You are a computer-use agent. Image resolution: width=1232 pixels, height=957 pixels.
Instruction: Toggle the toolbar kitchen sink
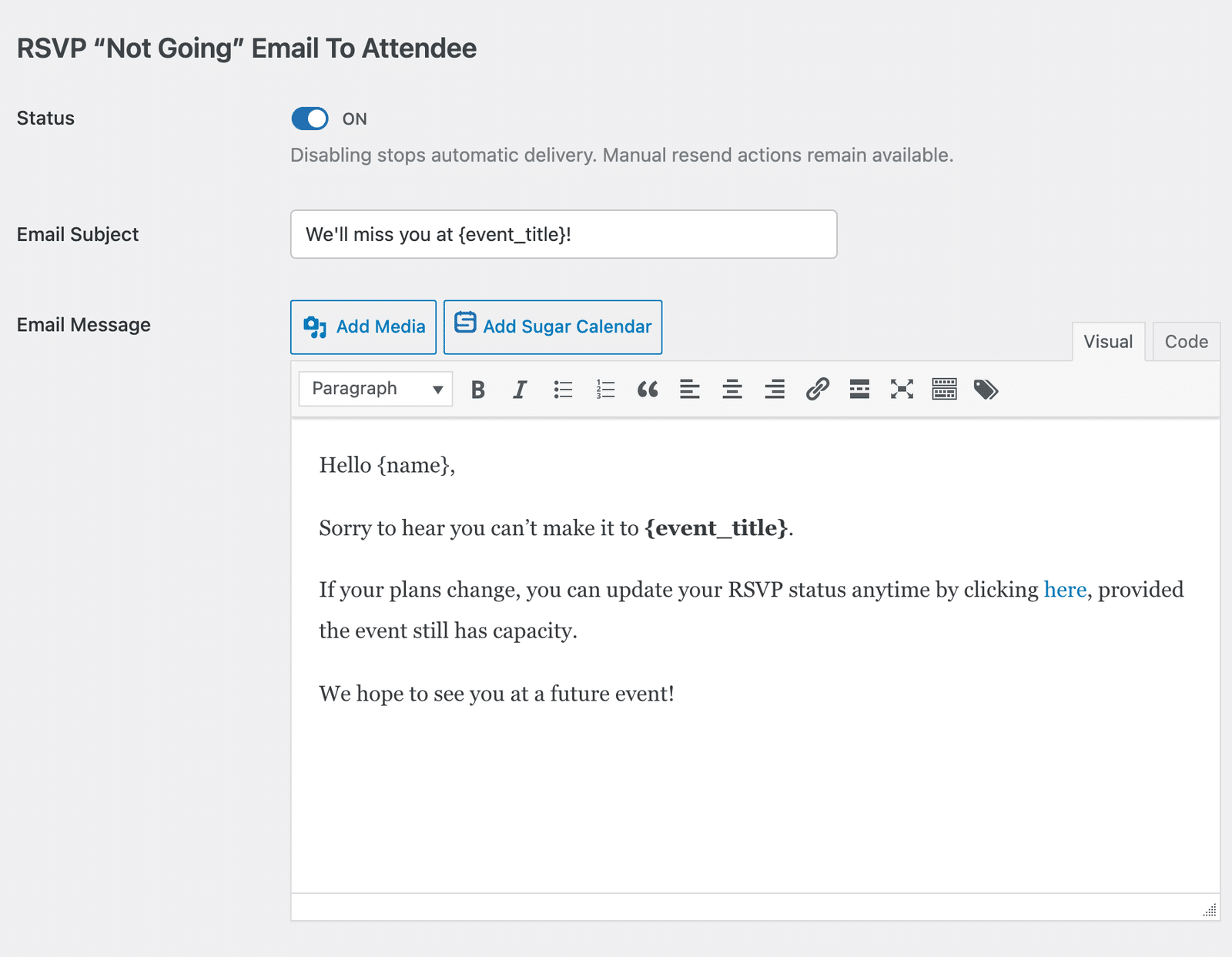click(x=944, y=390)
